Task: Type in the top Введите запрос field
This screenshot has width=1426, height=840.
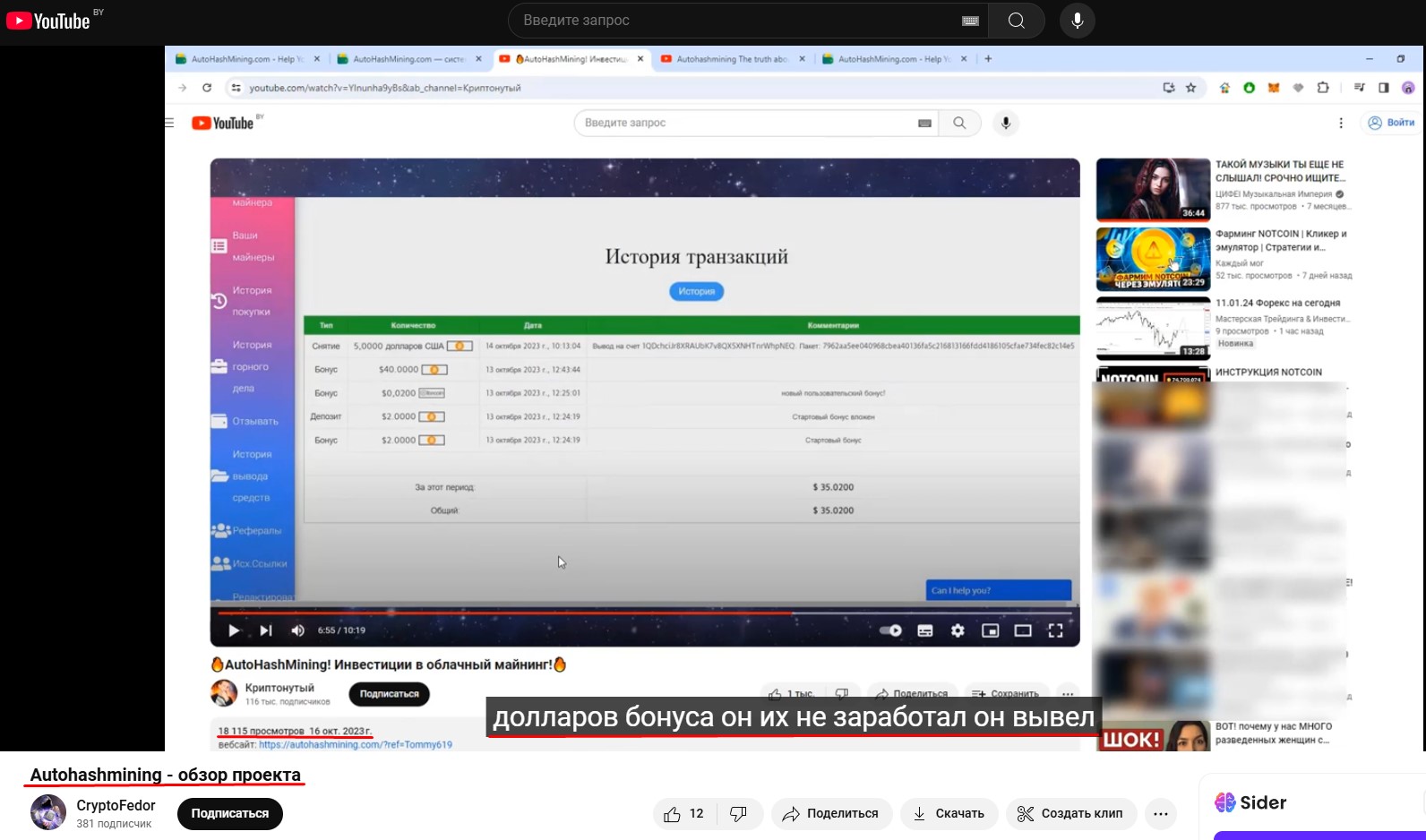Action: tap(734, 21)
